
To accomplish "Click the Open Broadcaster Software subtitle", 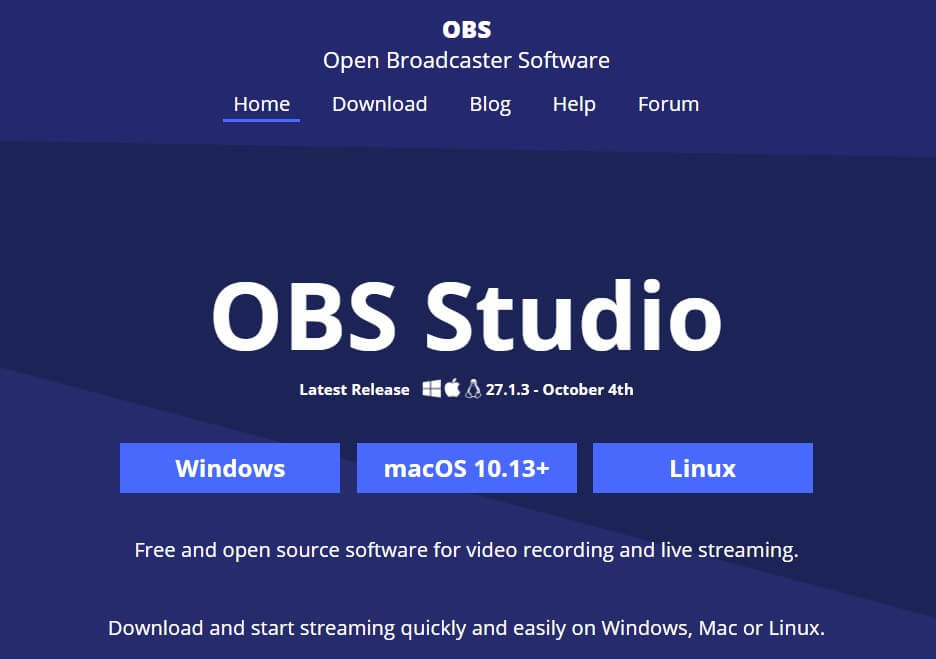I will point(466,61).
